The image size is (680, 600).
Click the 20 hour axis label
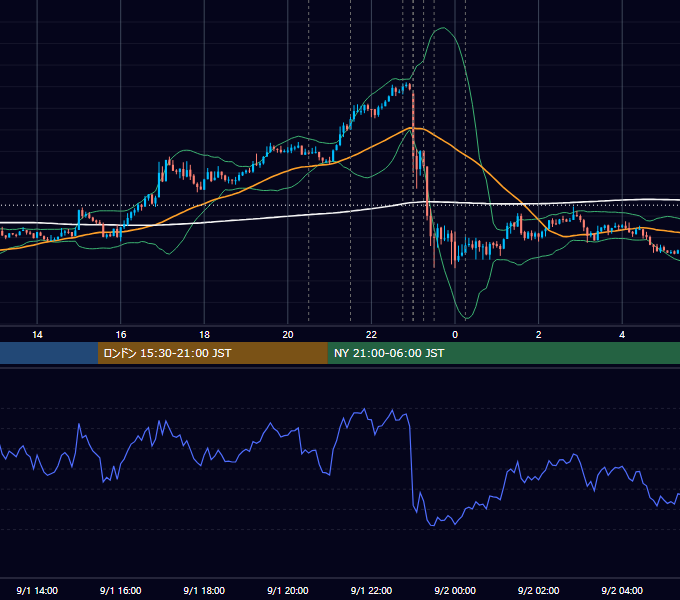pyautogui.click(x=288, y=335)
